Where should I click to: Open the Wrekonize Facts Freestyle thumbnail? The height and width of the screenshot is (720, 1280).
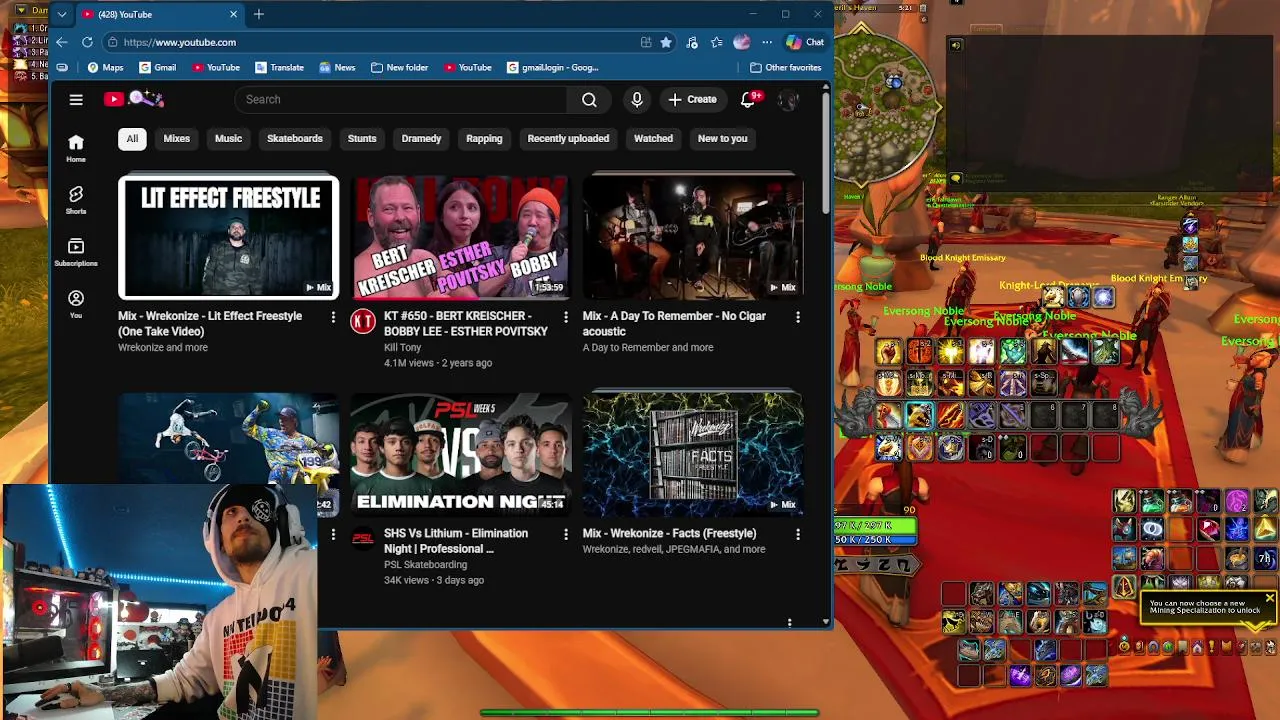coord(693,455)
